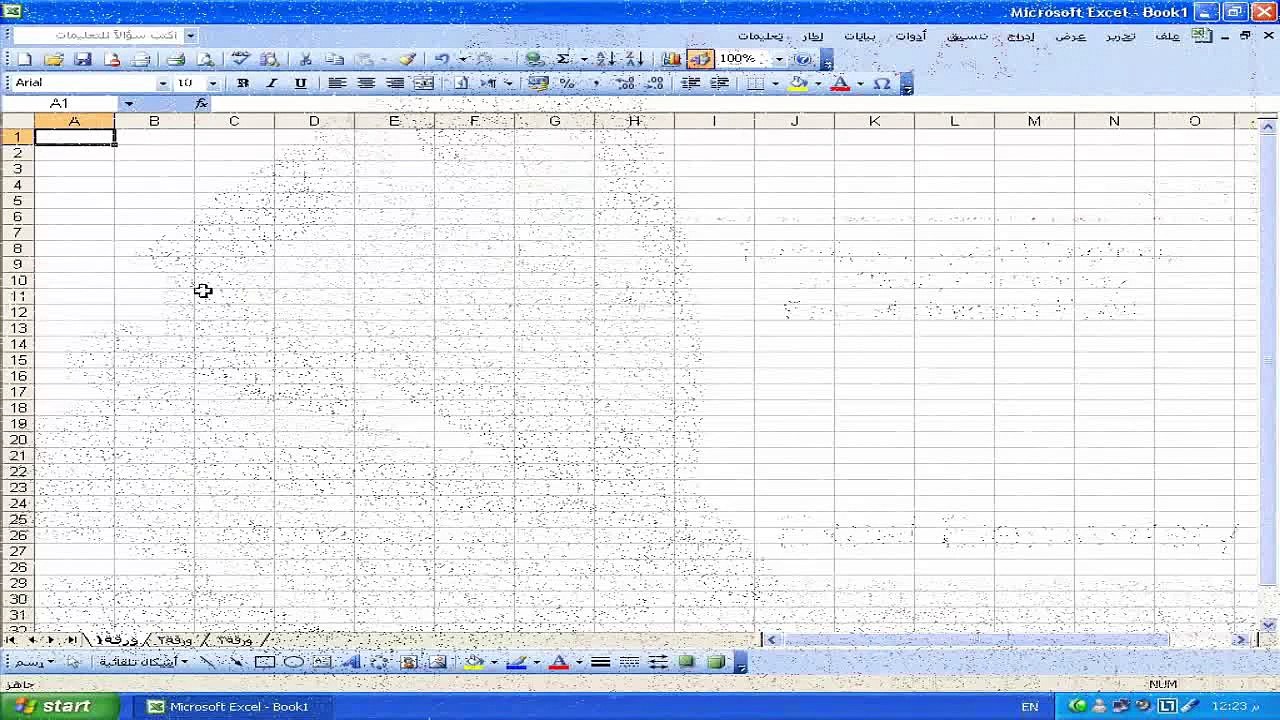Screen dimensions: 1280x720
Task: Sort descending with the Z-A icon
Action: [634, 60]
